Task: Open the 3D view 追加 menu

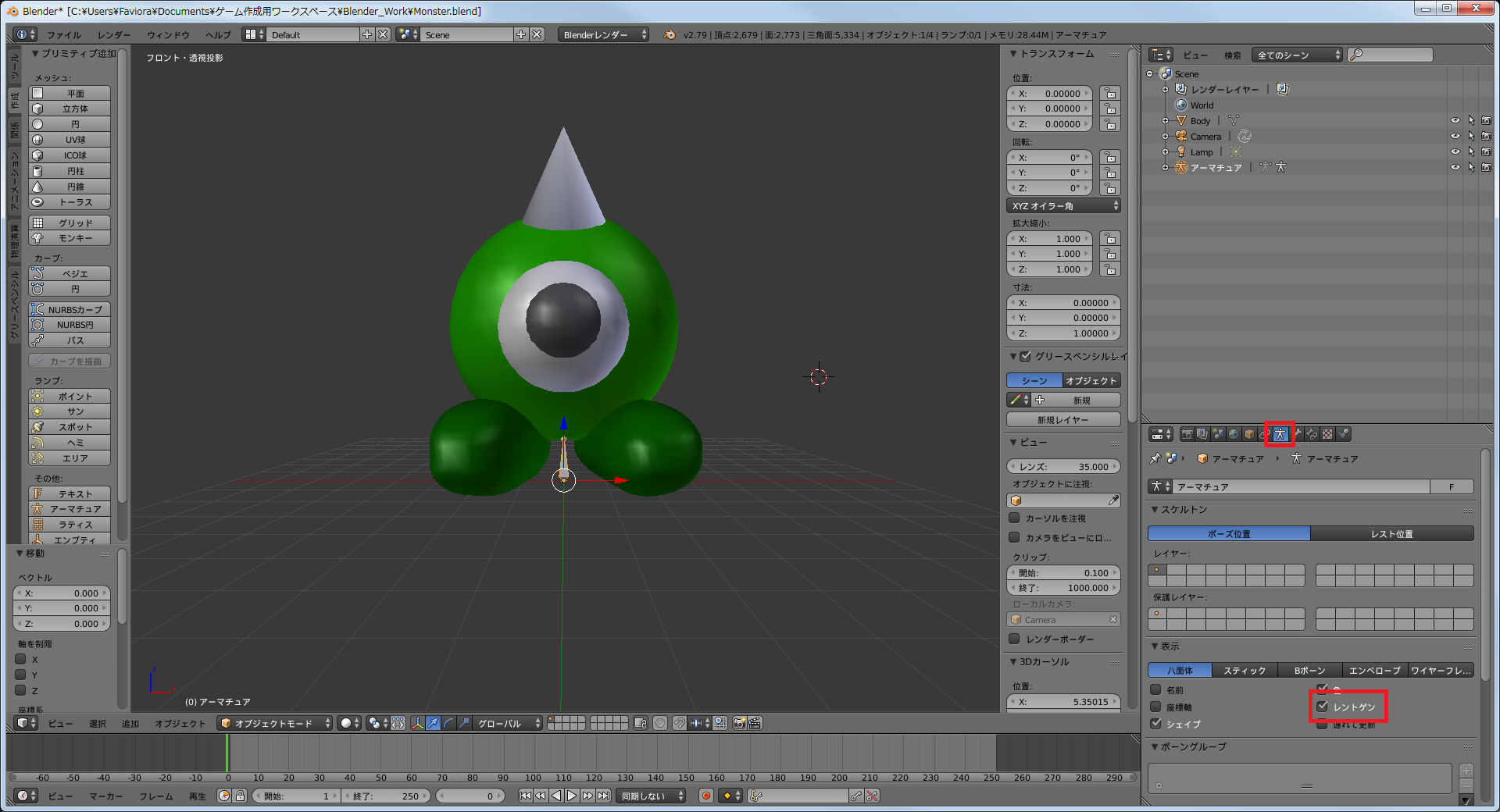Action: (130, 723)
